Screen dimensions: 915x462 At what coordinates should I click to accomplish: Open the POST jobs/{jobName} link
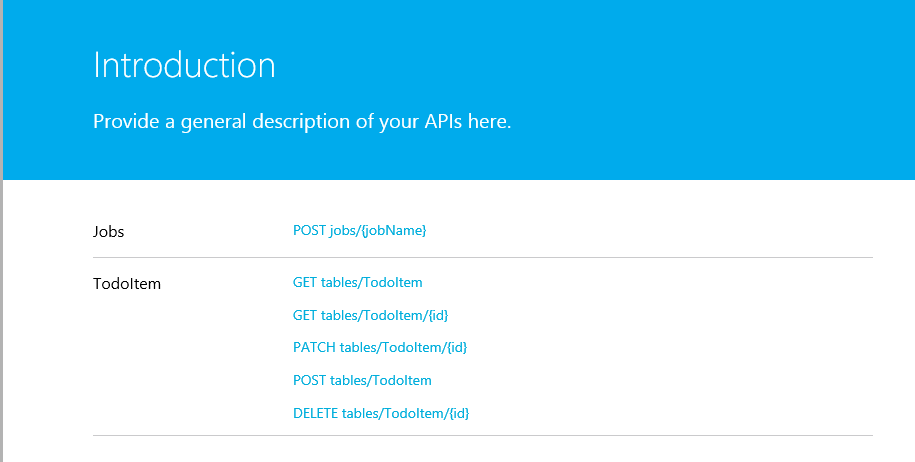pos(360,231)
